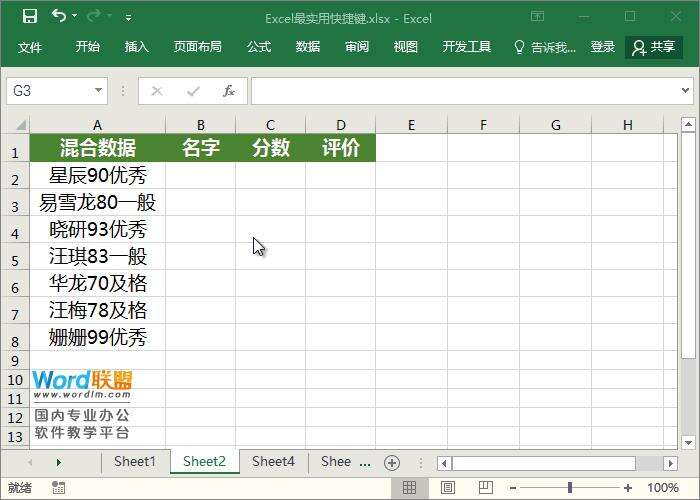Click the Insert Function fx icon
This screenshot has height=500, width=700.
tap(229, 91)
